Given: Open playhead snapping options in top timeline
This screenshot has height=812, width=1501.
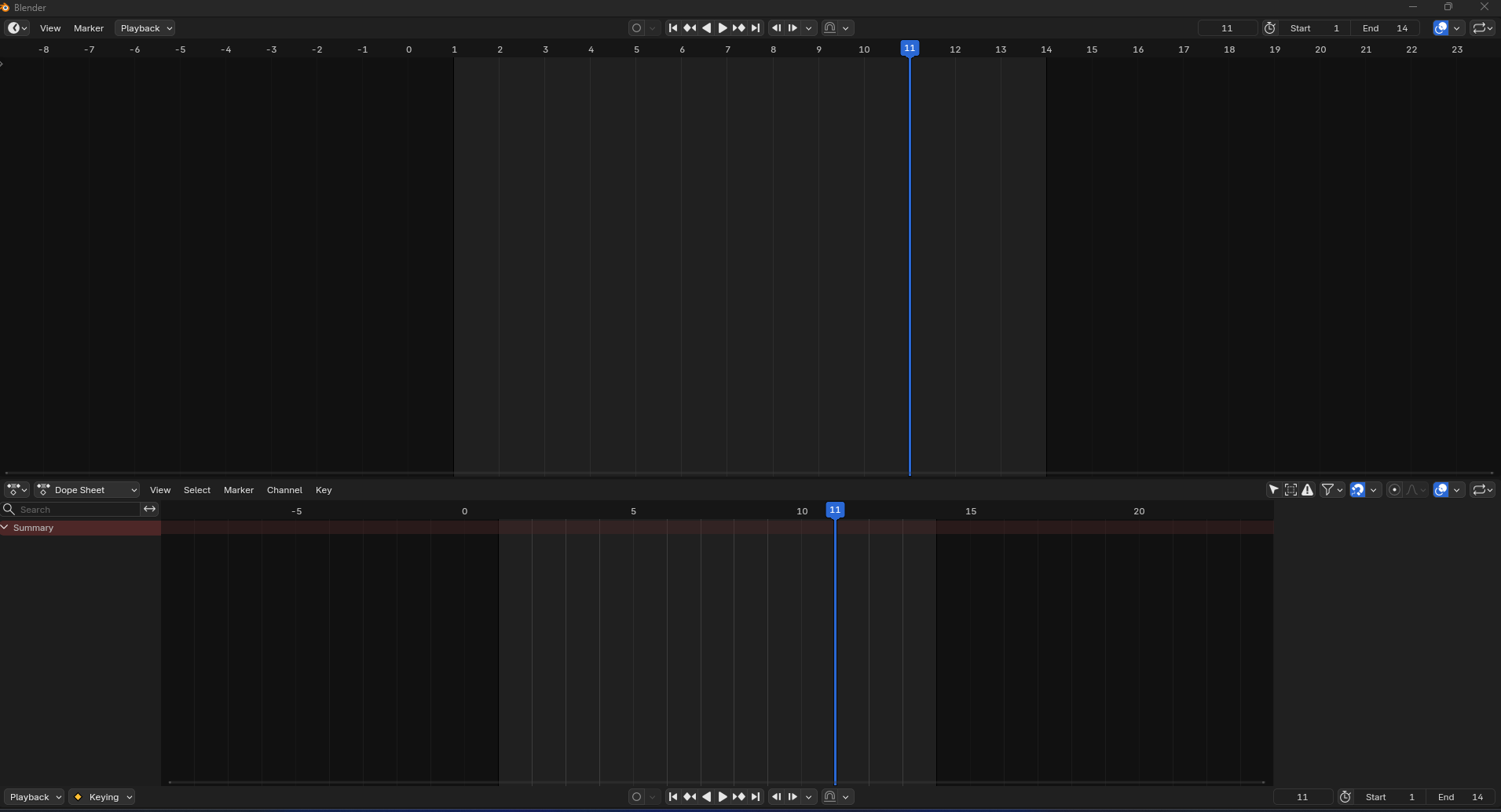Looking at the screenshot, I should point(846,28).
